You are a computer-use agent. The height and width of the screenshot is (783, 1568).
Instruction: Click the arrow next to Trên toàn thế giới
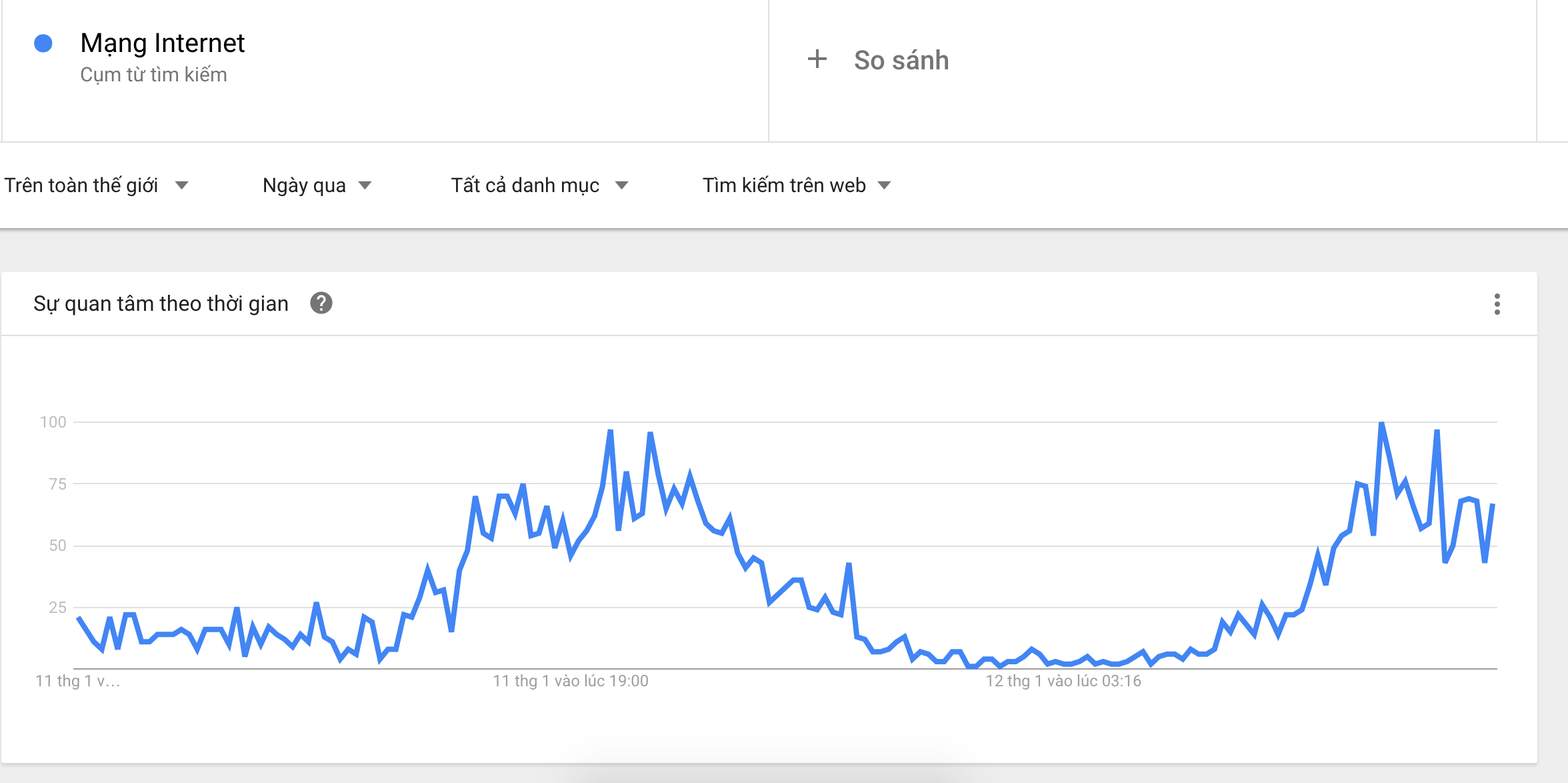182,185
